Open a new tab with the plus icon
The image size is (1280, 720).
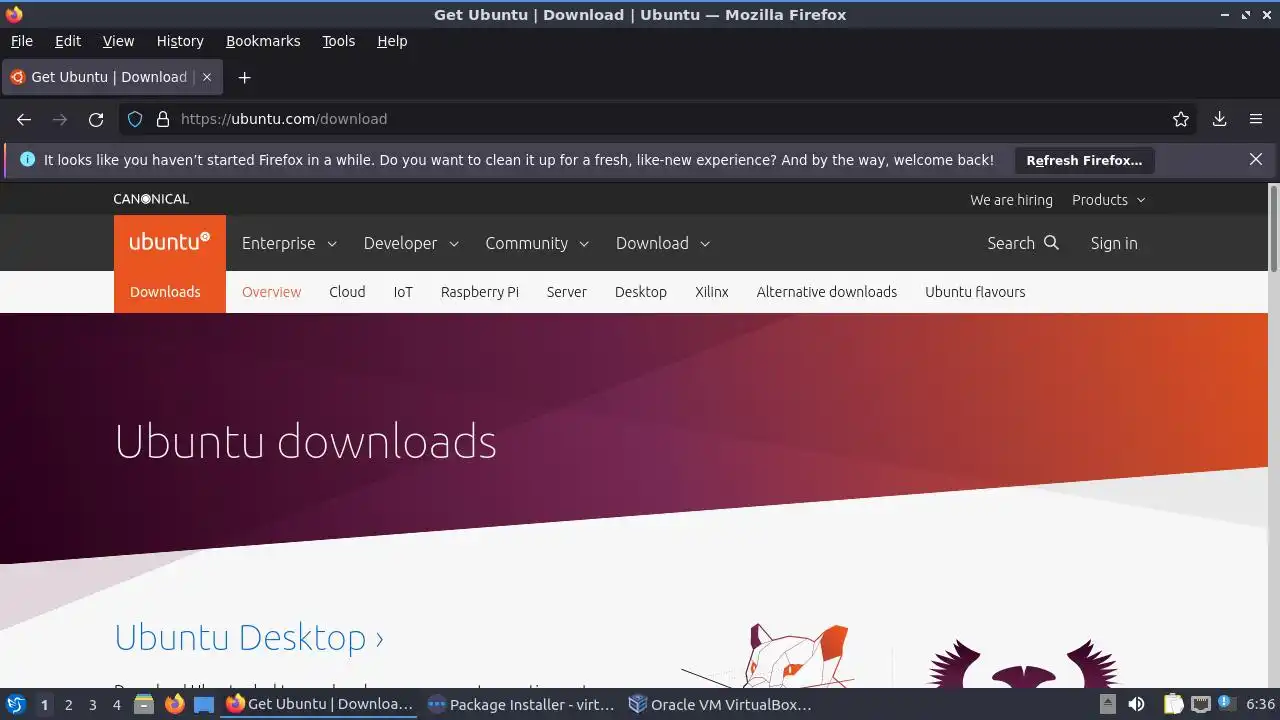(244, 77)
